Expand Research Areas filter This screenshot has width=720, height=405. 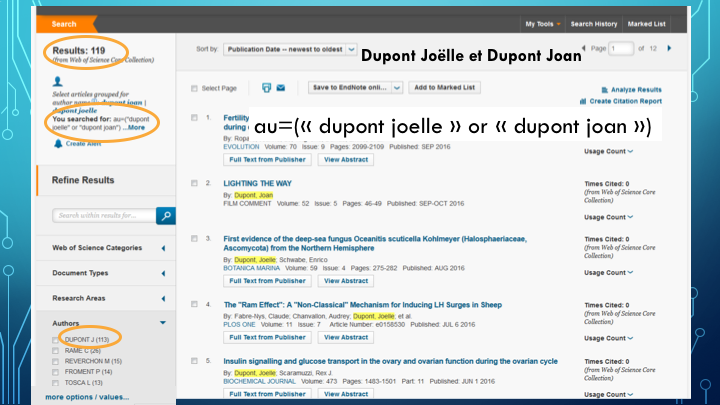163,299
